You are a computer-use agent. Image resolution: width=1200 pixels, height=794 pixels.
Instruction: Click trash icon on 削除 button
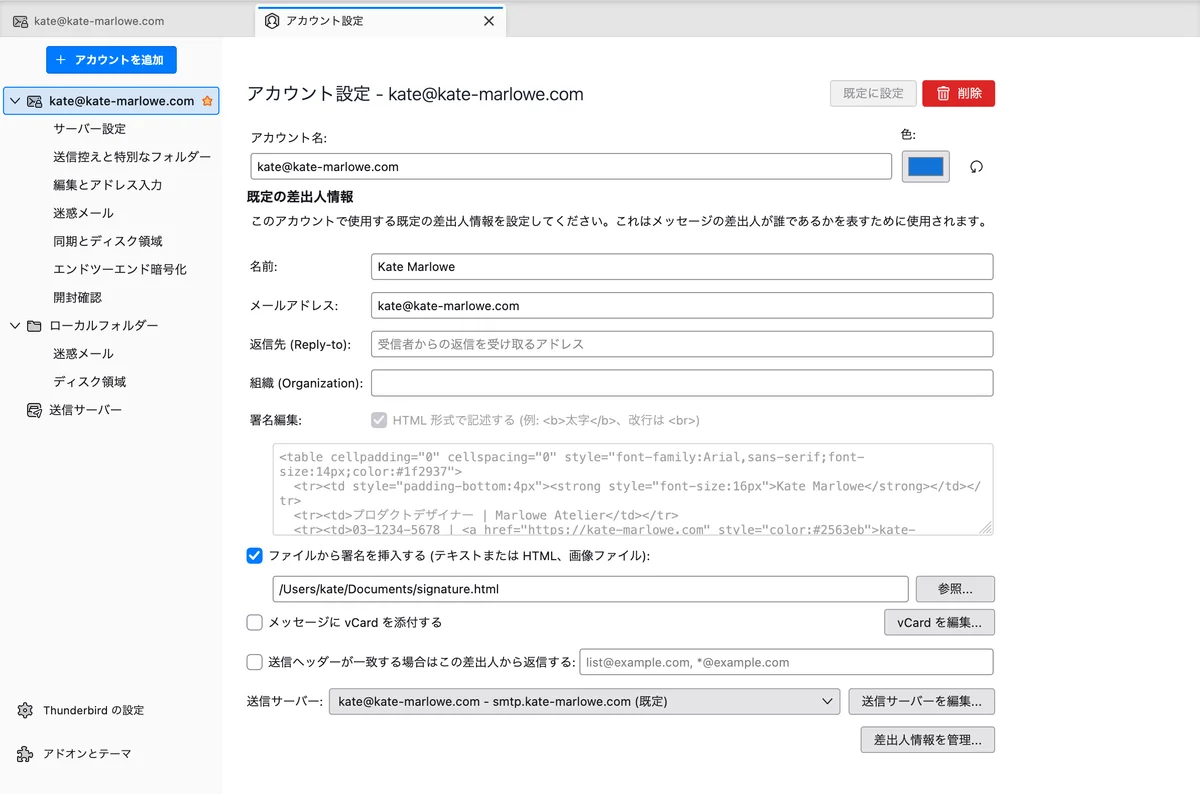942,93
